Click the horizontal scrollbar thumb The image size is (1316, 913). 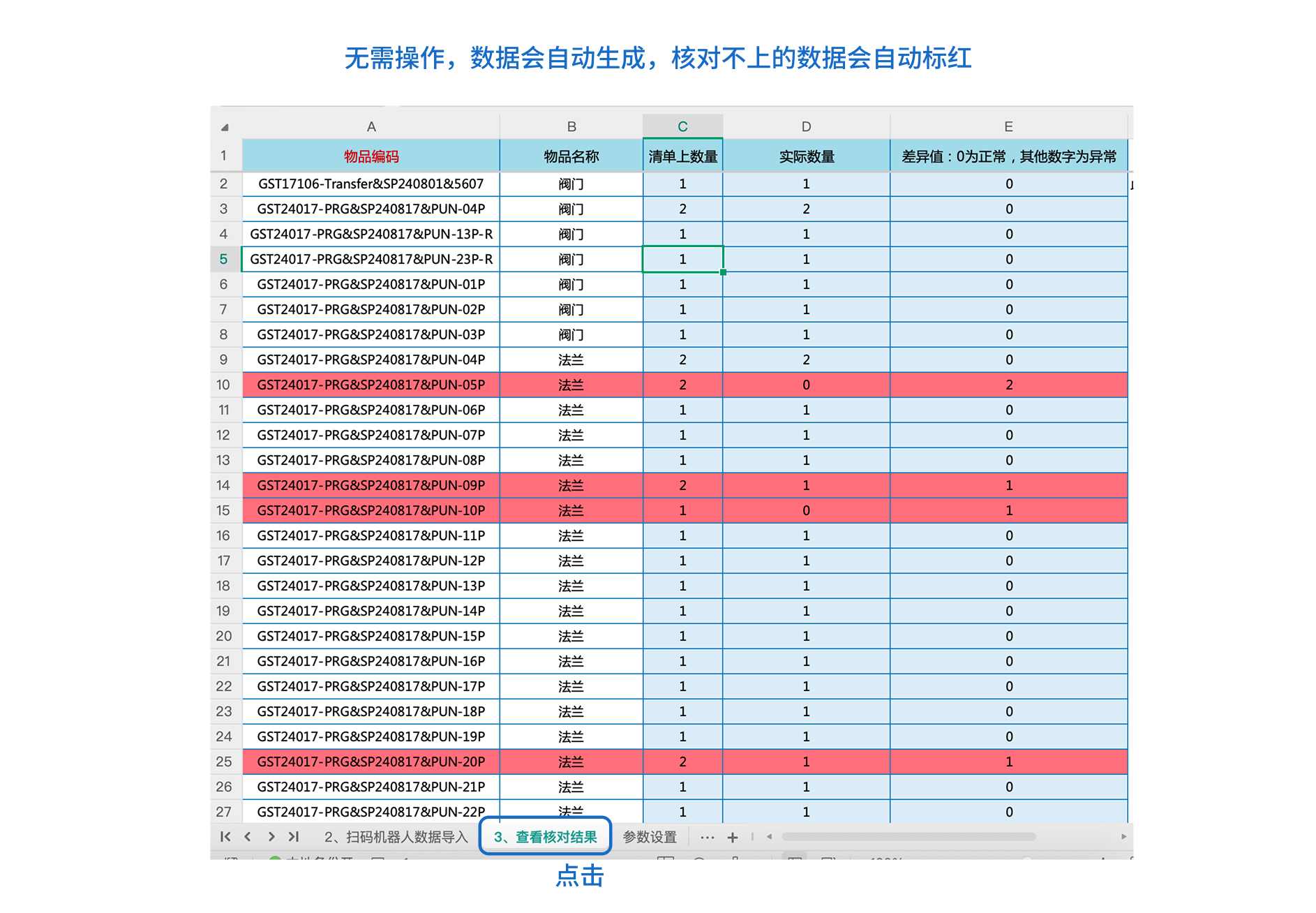(909, 836)
